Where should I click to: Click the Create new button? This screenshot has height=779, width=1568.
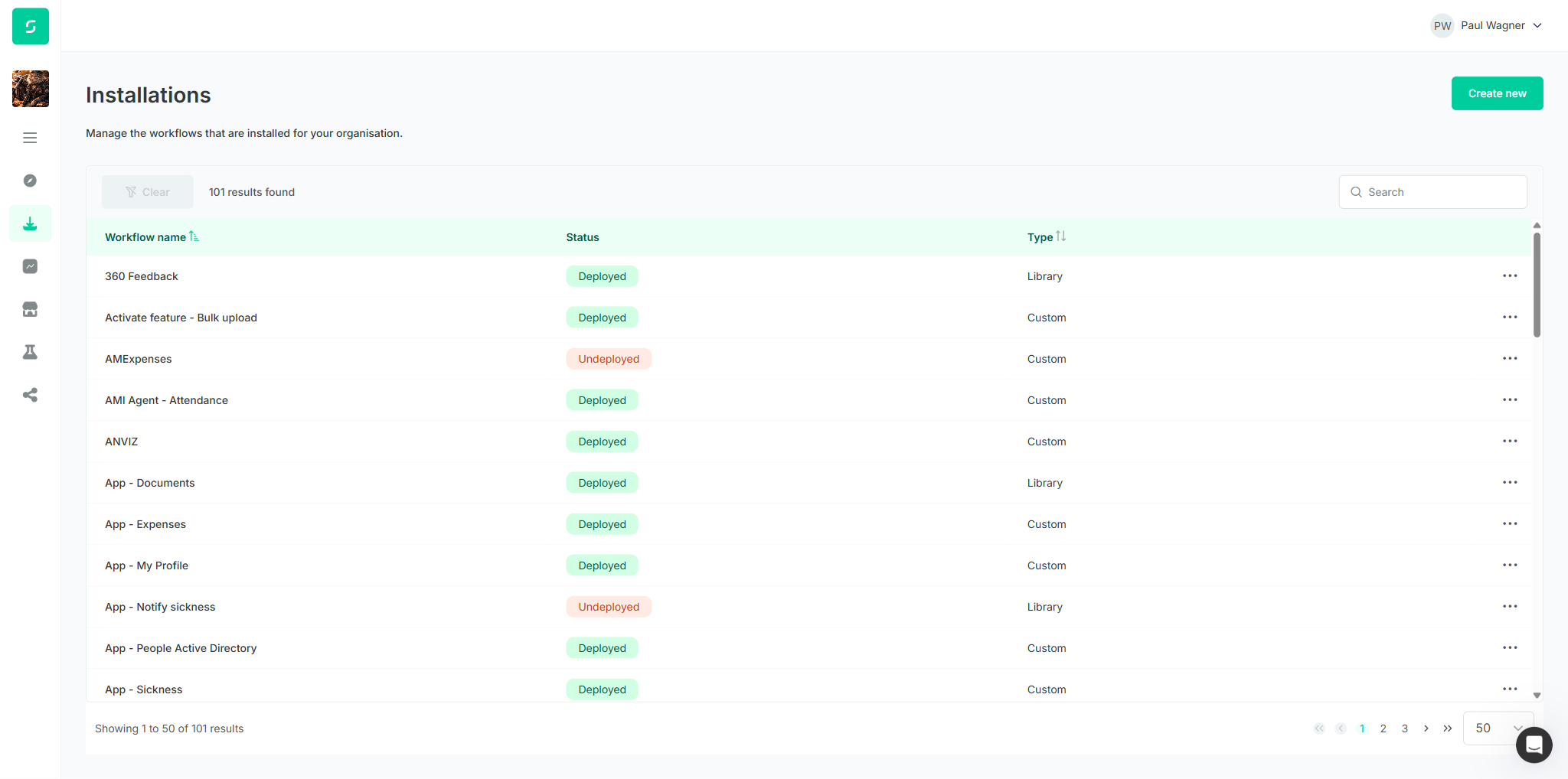1497,93
